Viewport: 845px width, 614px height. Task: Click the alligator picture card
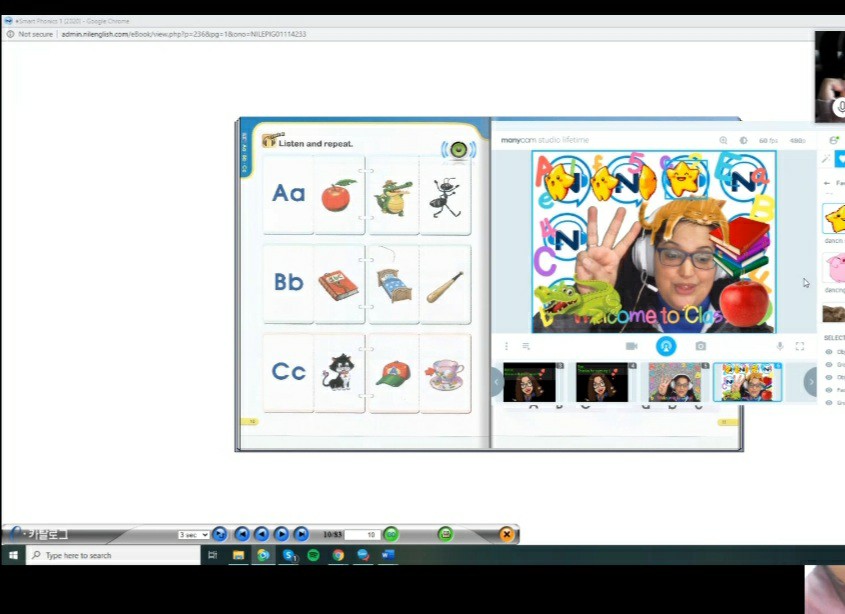pyautogui.click(x=393, y=195)
